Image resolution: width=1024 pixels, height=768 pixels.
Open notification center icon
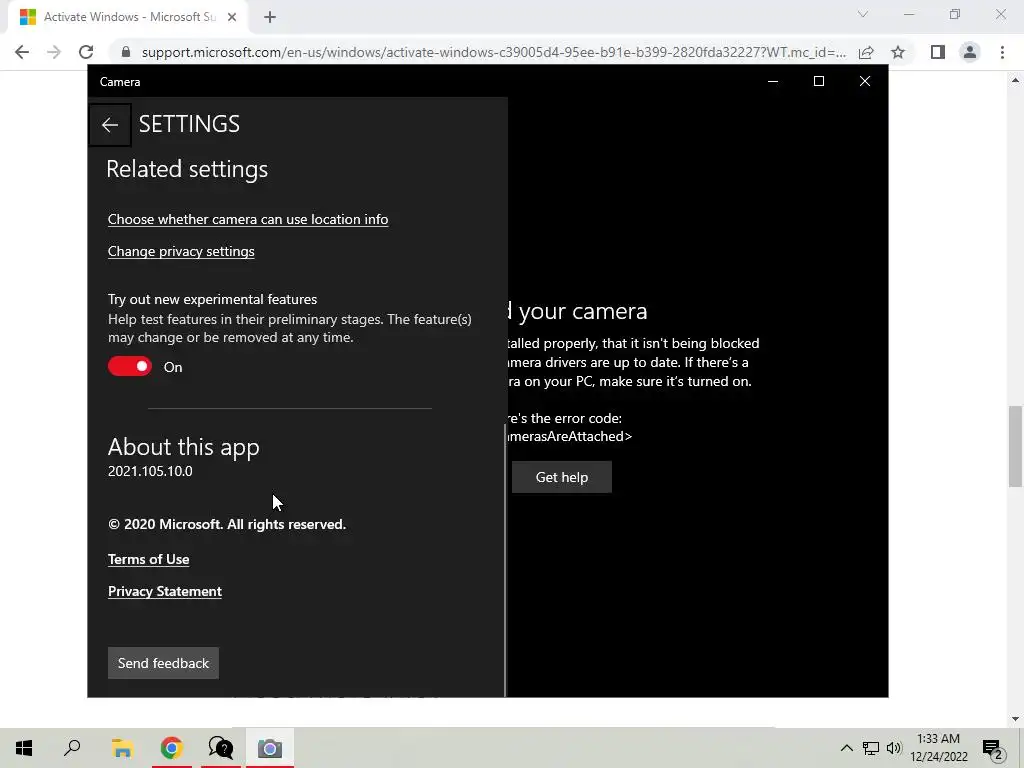pyautogui.click(x=993, y=748)
